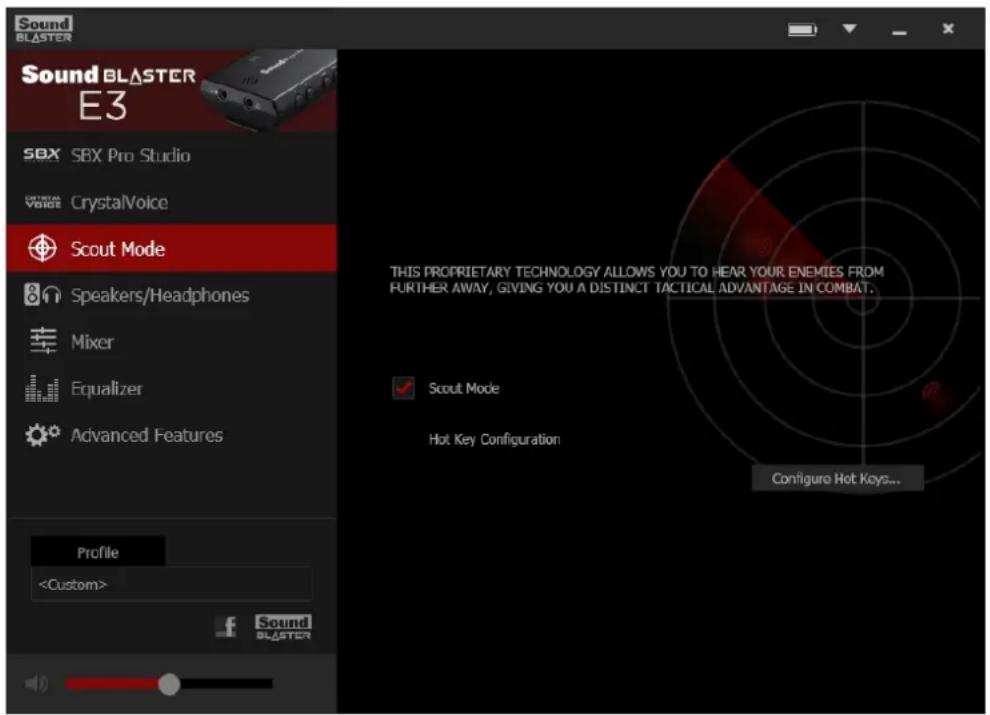The height and width of the screenshot is (715, 990).
Task: Click the Sound Blaster E3 product banner
Action: (171, 90)
